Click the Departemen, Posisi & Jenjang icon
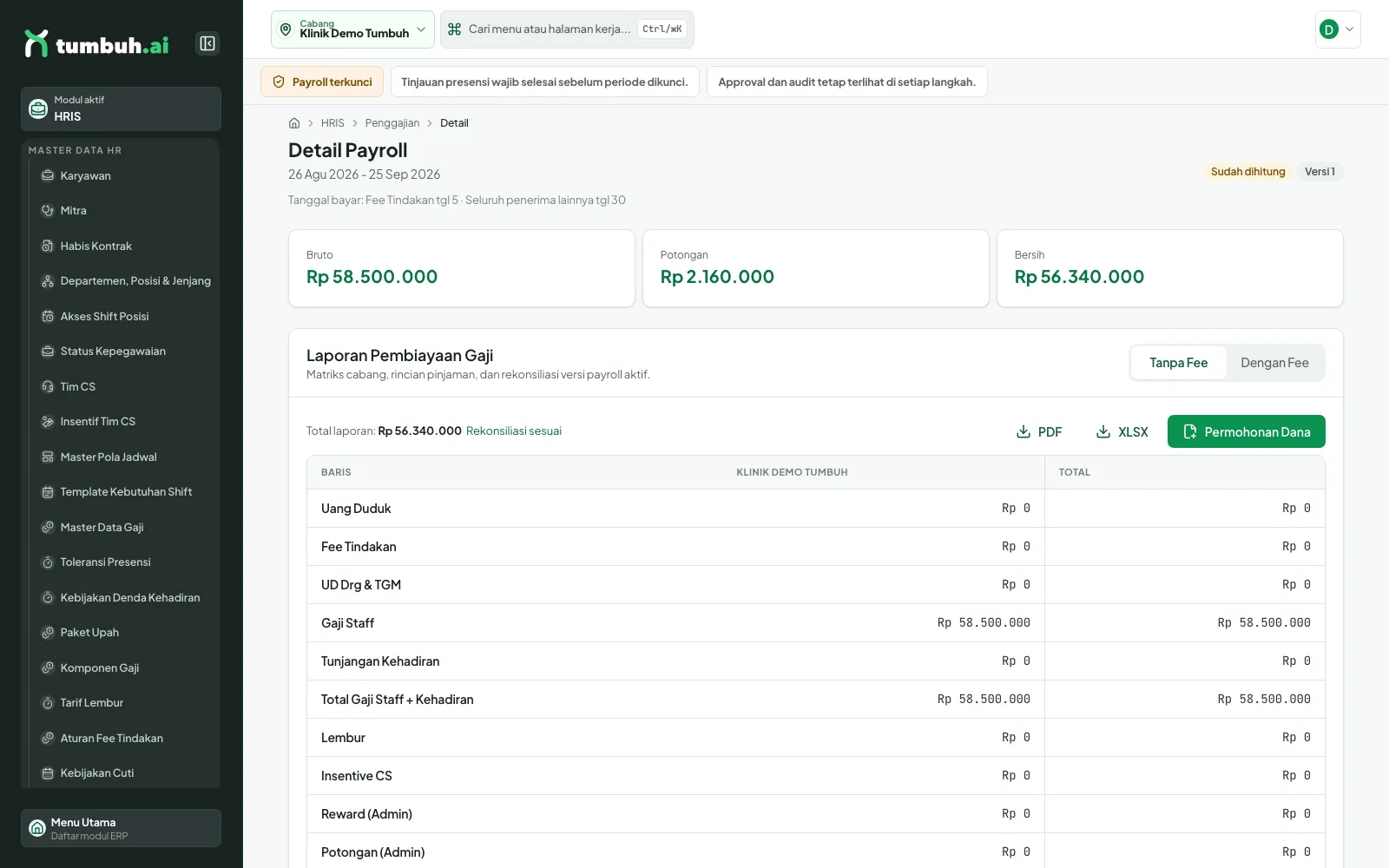Viewport: 1389px width, 868px height. pyautogui.click(x=48, y=281)
